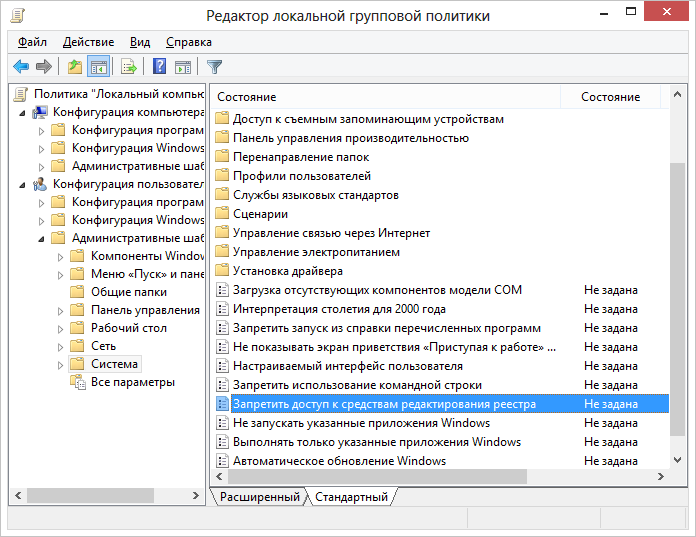Open the Справка menu
Viewport: 696px width, 537px height.
point(188,42)
